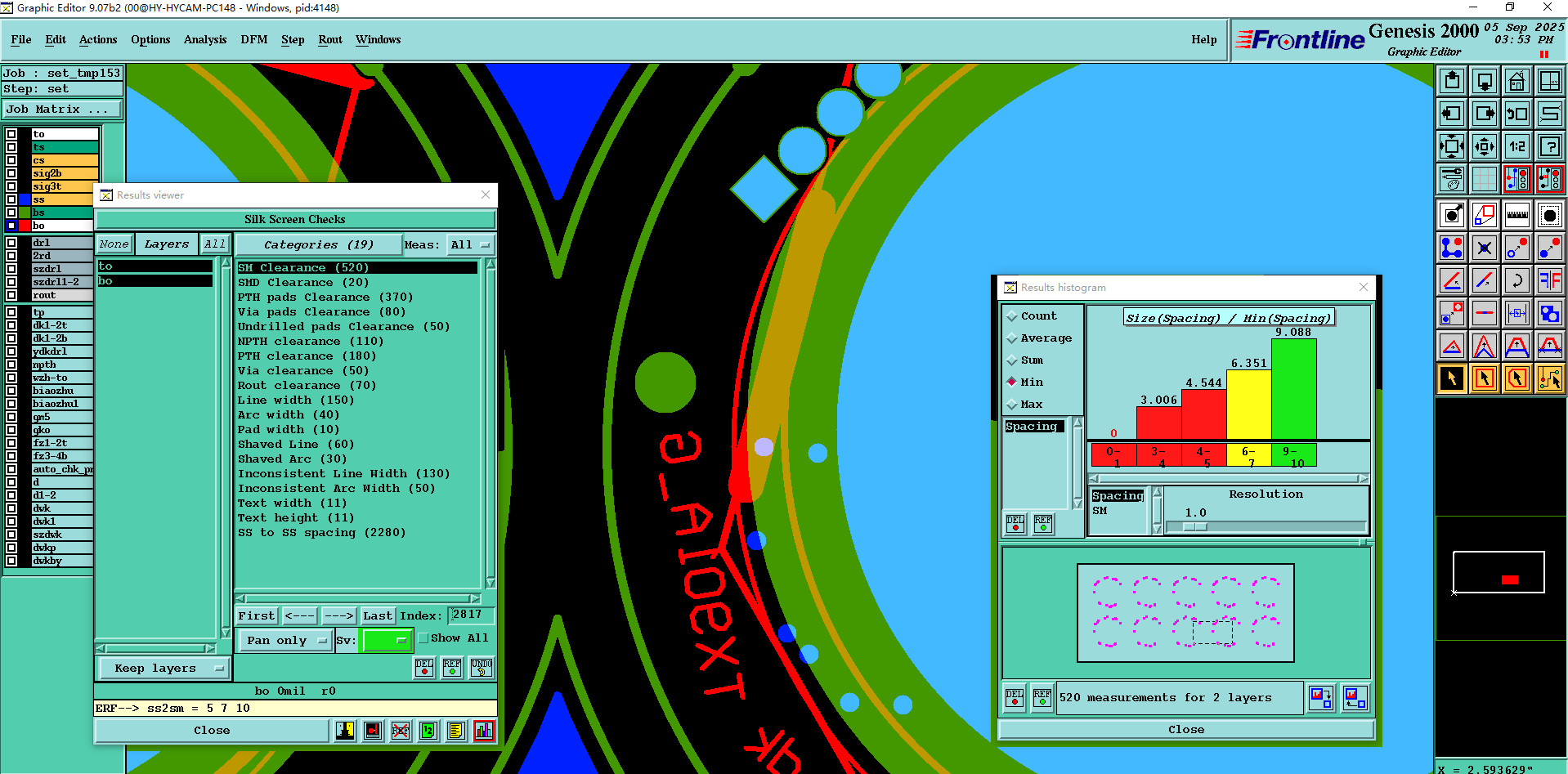
Task: Click the pan down arrow icon
Action: (1485, 81)
